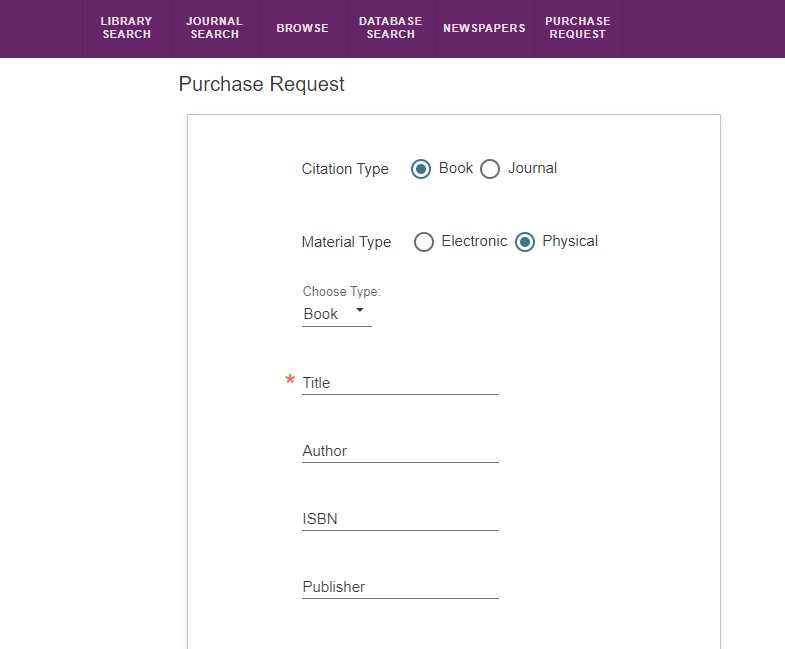The image size is (785, 649).
Task: Click the Citation Type label
Action: [345, 169]
